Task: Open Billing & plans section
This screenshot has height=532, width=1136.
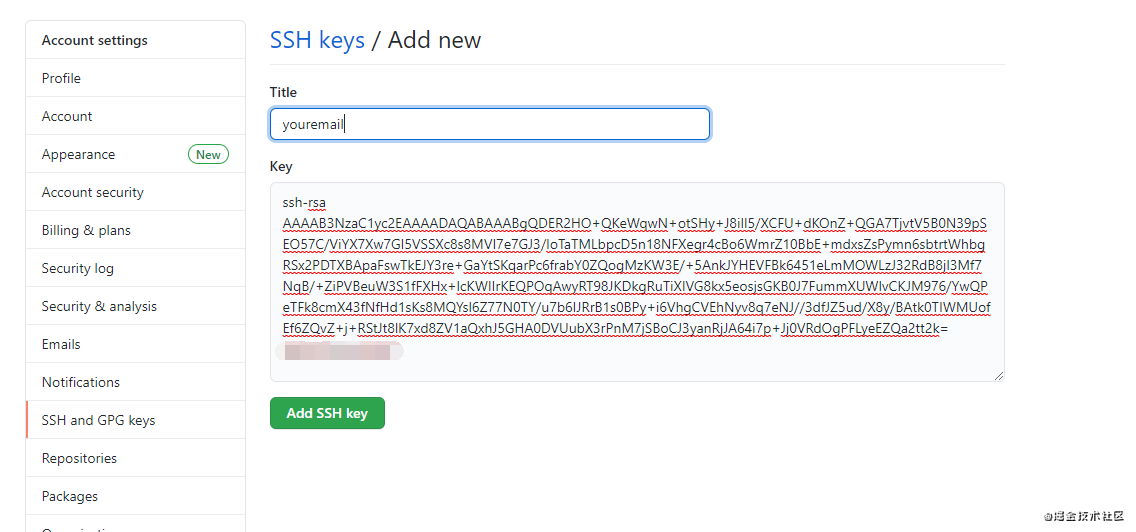Action: pos(86,230)
